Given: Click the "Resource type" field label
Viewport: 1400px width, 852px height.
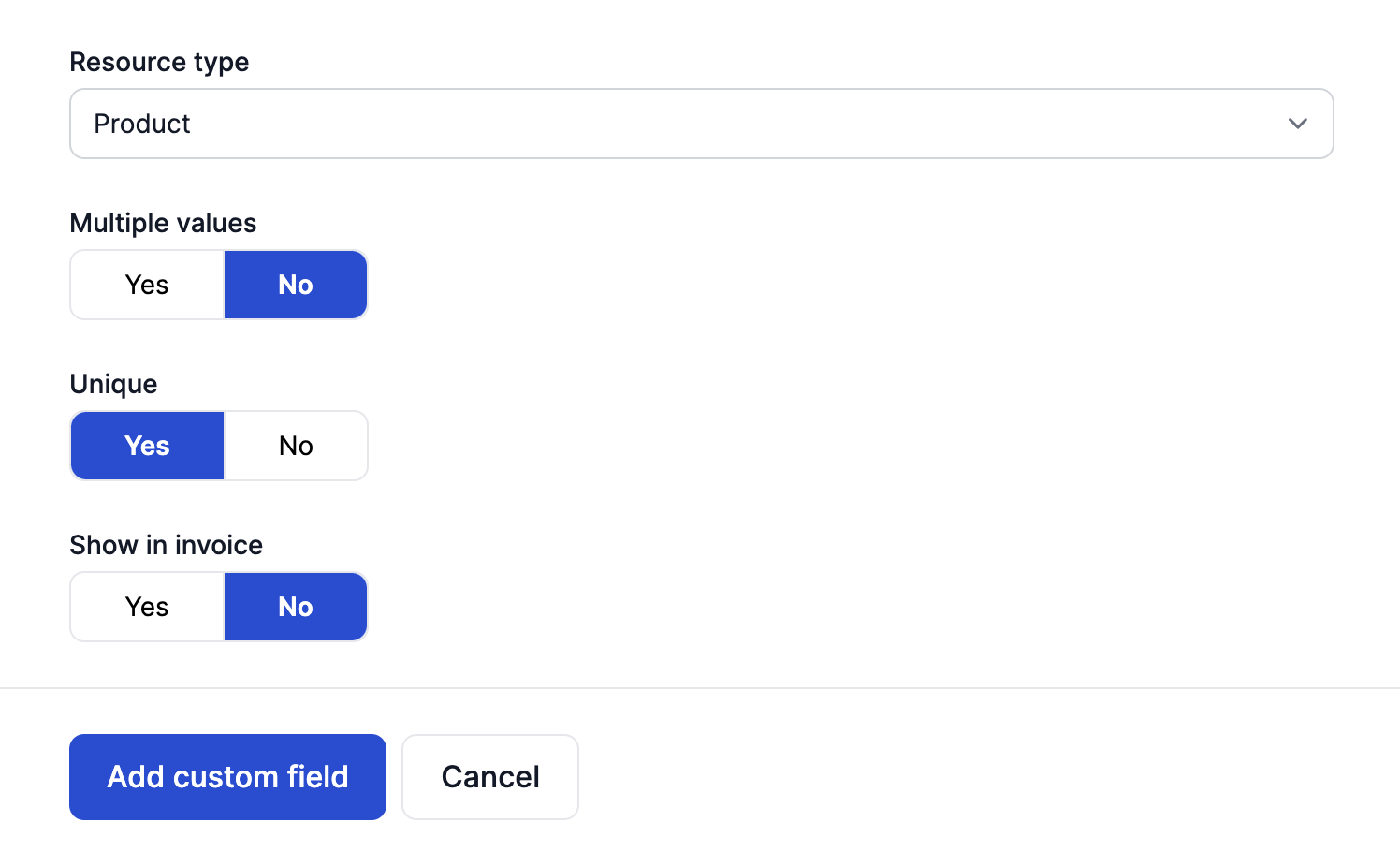Looking at the screenshot, I should (159, 62).
